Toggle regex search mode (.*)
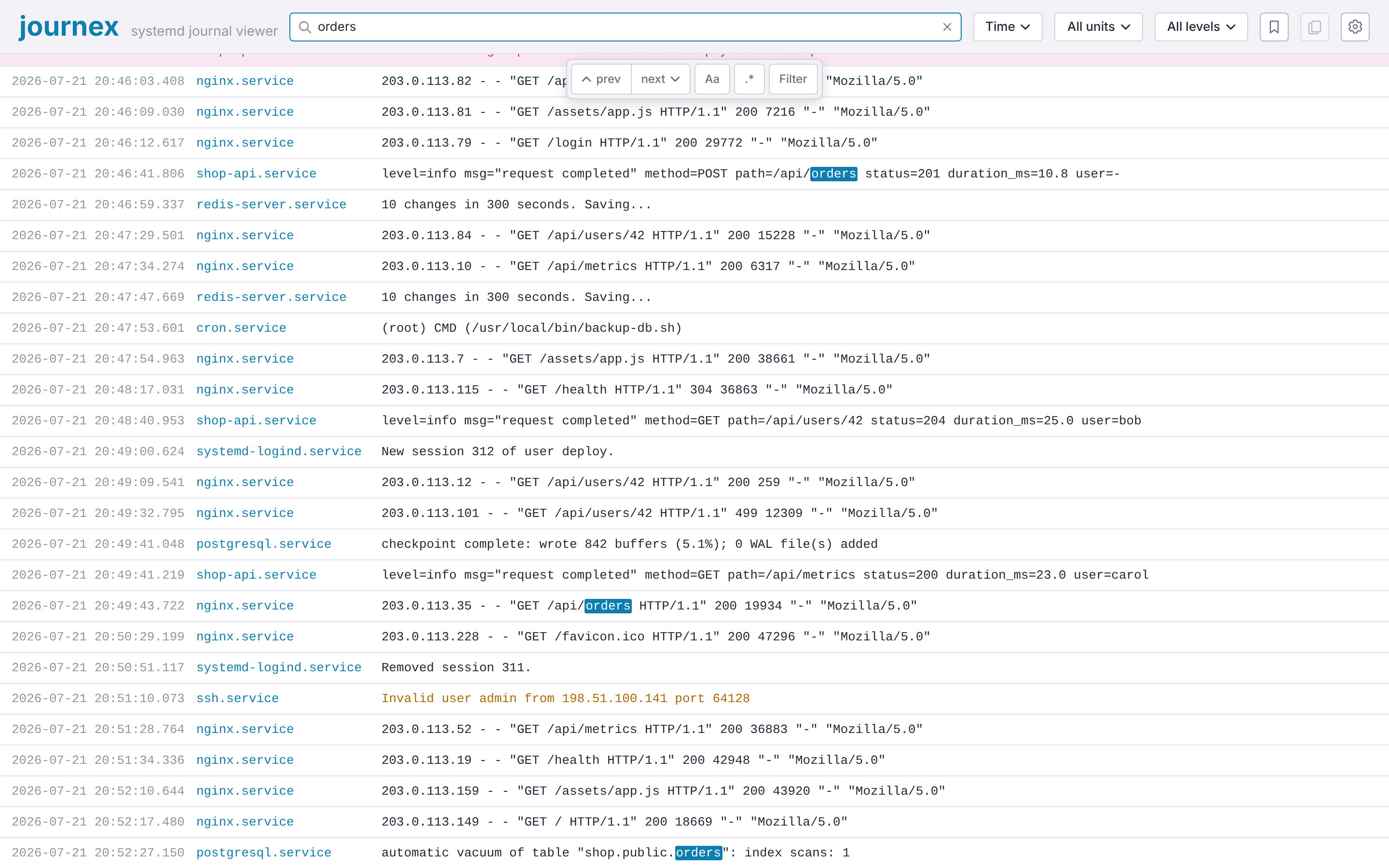Image resolution: width=1389 pixels, height=868 pixels. click(749, 79)
